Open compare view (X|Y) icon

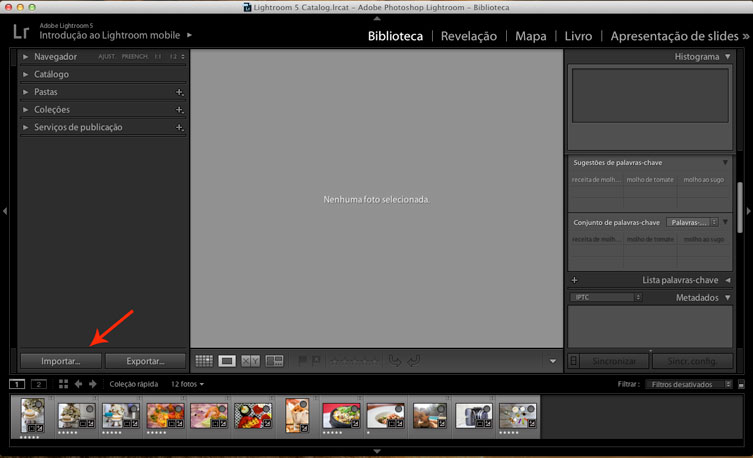(250, 360)
